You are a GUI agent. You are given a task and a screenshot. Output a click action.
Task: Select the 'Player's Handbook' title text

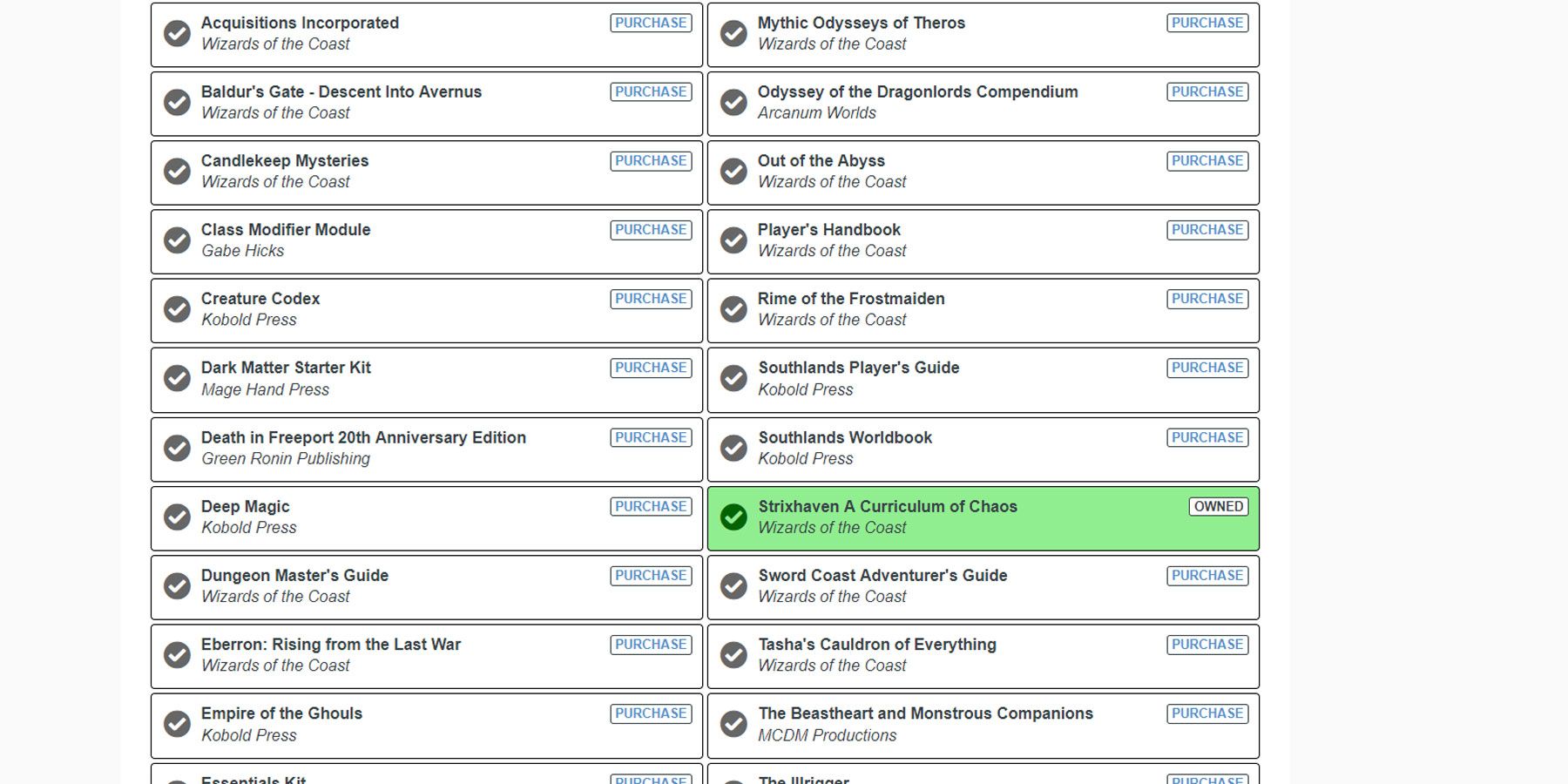point(829,229)
